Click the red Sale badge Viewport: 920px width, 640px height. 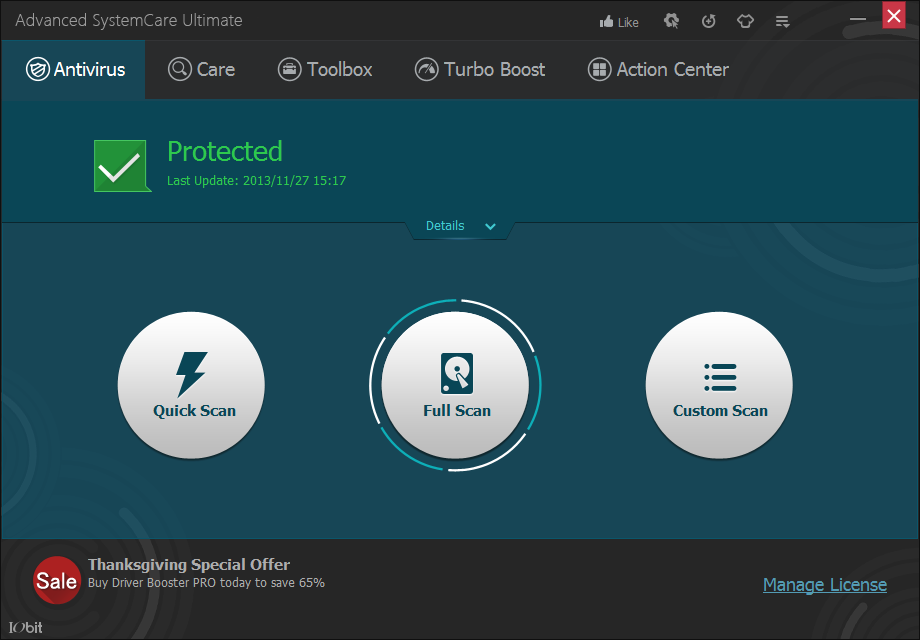[56, 580]
